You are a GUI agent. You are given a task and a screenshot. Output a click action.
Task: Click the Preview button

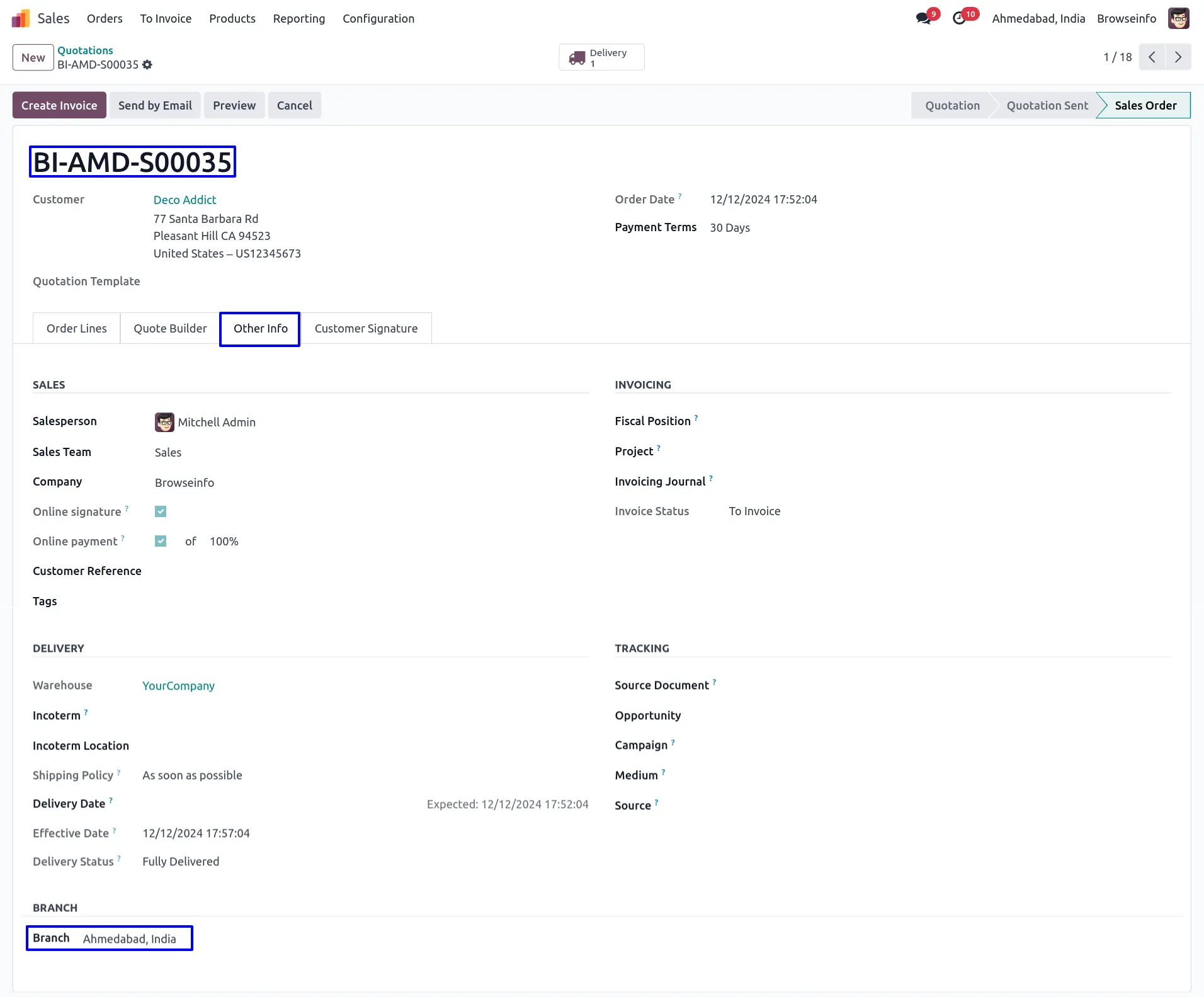(x=234, y=105)
